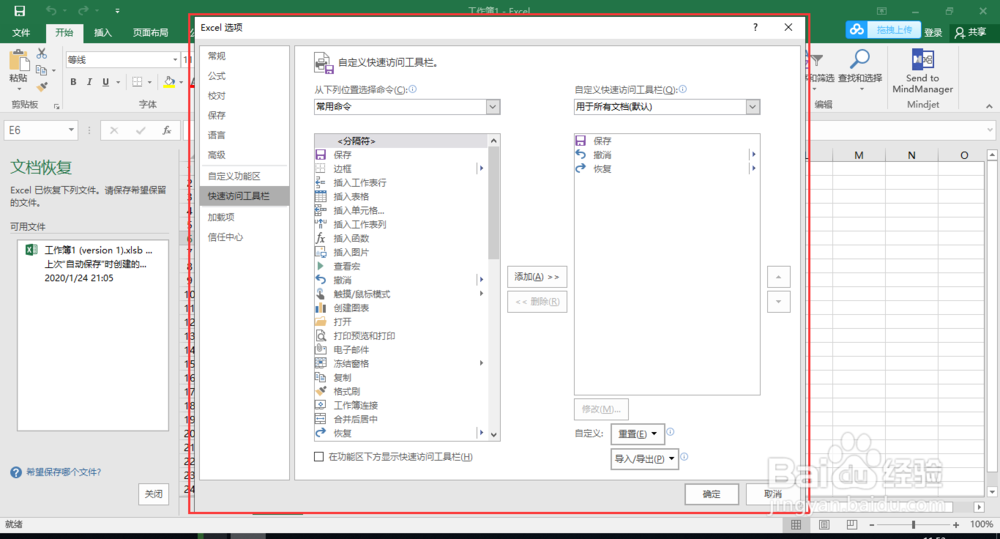The width and height of the screenshot is (1000, 539).
Task: Select 恢复 in the left command list
Action: coord(401,433)
